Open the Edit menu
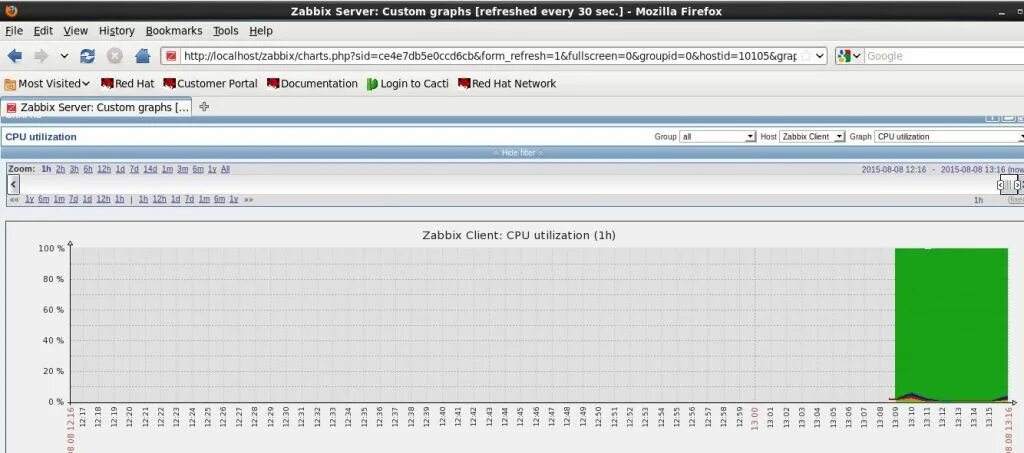Viewport: 1024px width, 453px height. [x=43, y=31]
